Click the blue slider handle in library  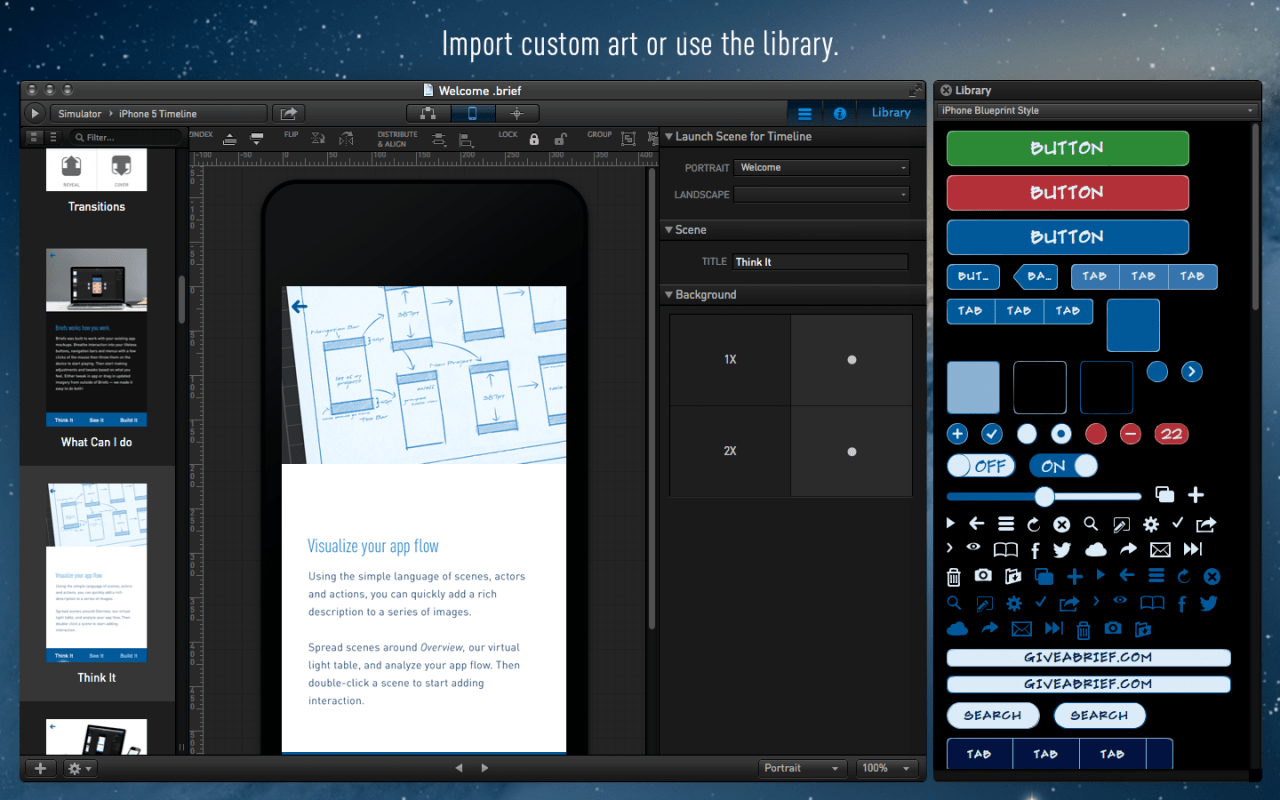click(x=1044, y=496)
